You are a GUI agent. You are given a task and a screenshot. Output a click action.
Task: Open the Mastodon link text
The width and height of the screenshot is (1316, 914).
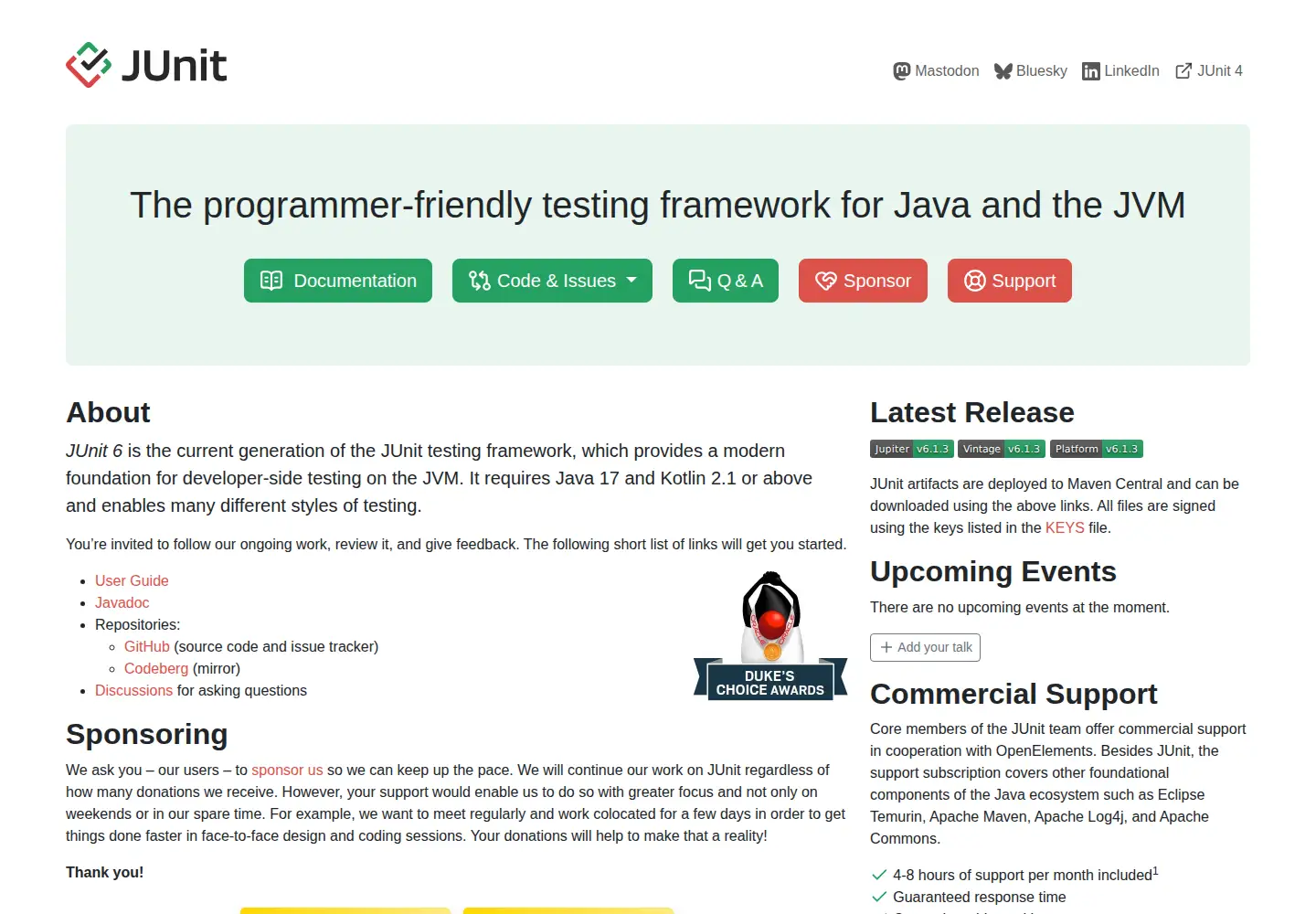tap(947, 71)
